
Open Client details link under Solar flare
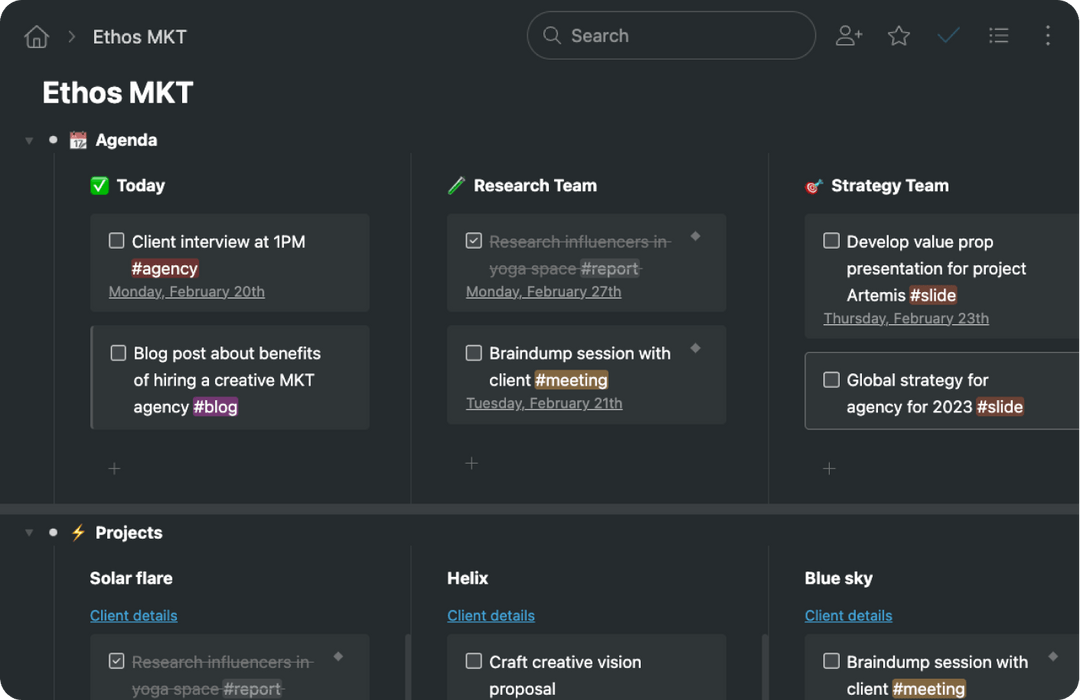[x=133, y=616]
